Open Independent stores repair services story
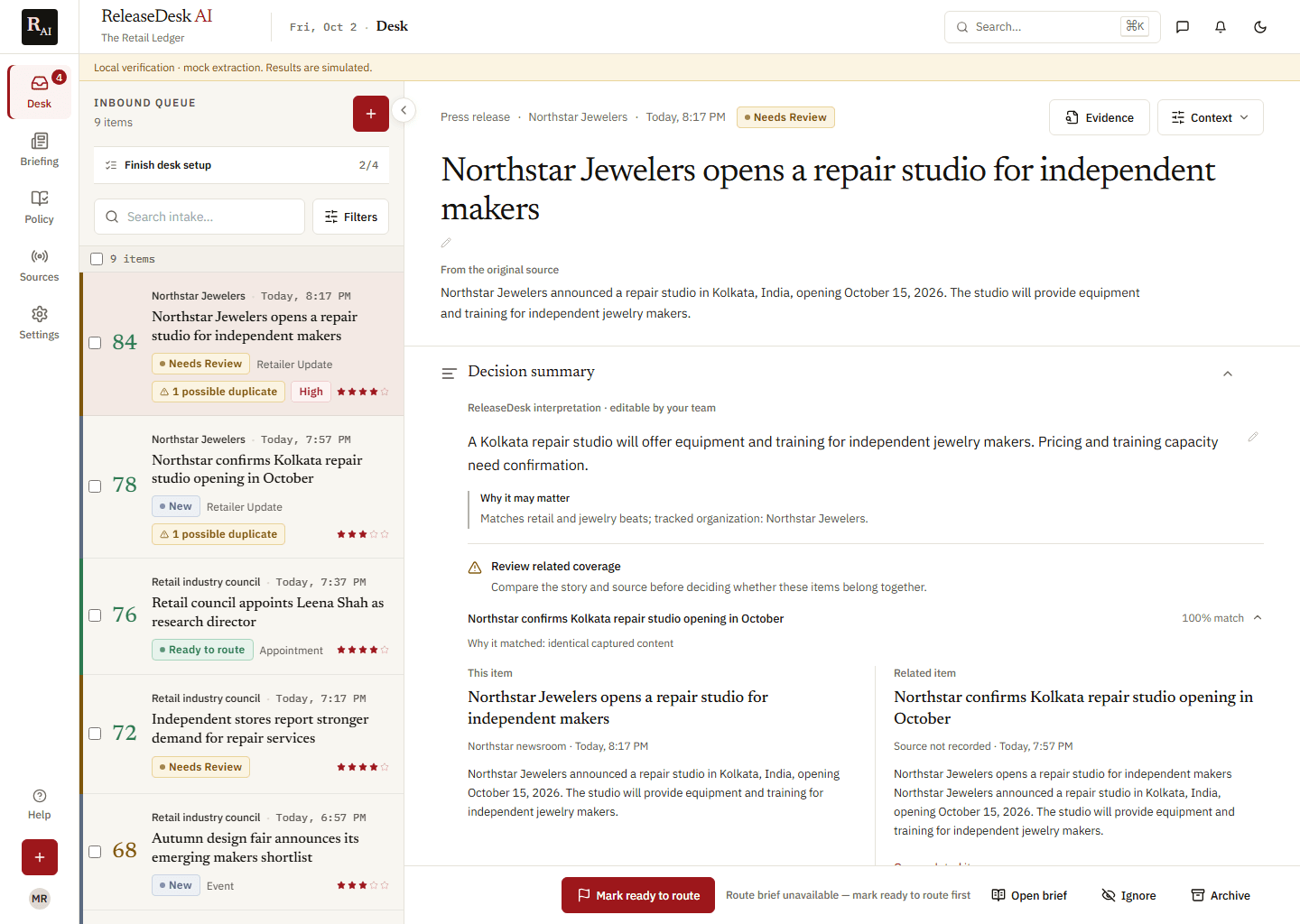Viewport: 1300px width, 924px height. [260, 728]
